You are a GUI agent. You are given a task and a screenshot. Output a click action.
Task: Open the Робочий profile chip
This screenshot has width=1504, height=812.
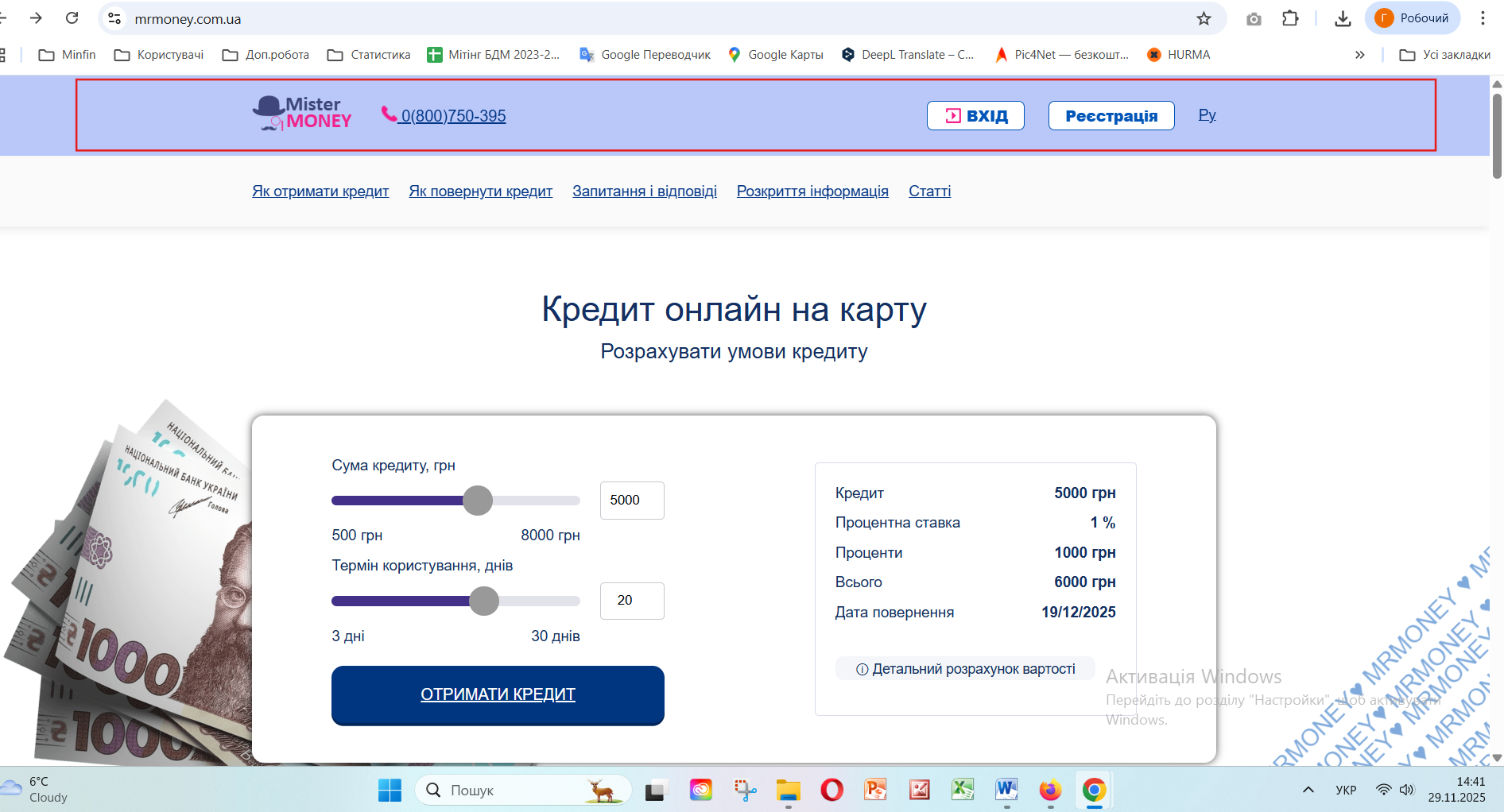pos(1413,18)
